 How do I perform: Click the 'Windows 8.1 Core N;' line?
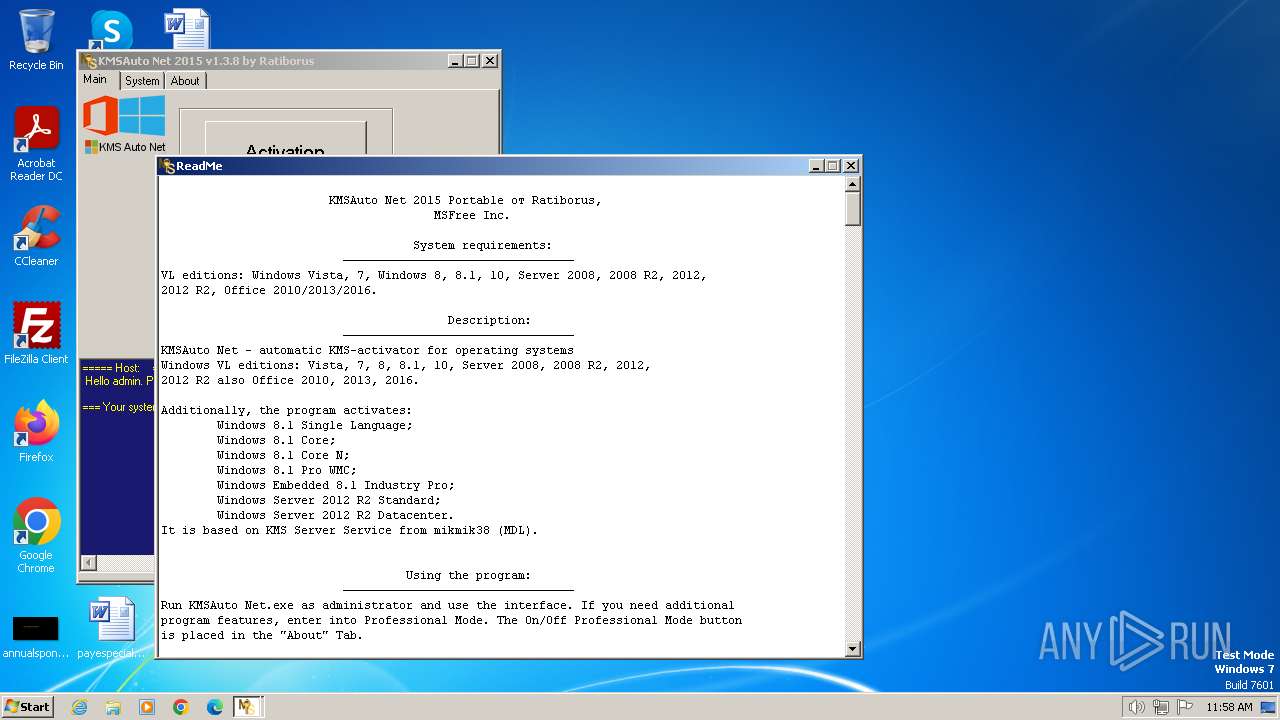(x=283, y=455)
